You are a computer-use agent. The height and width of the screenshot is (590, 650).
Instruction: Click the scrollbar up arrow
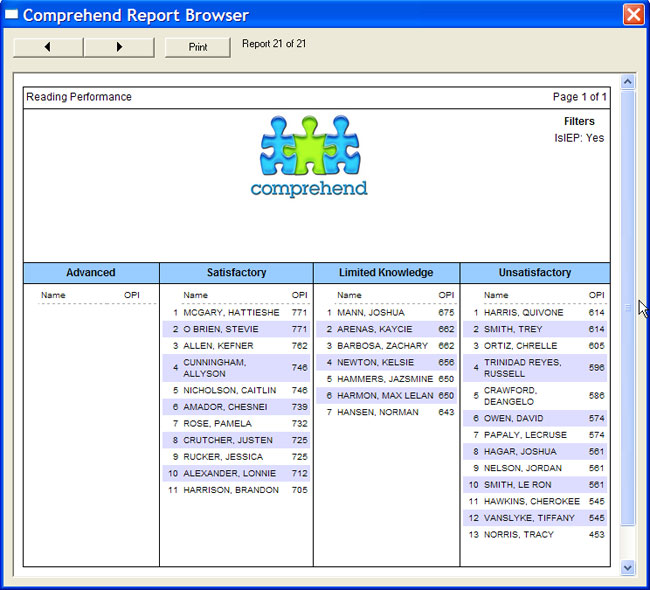pos(628,82)
